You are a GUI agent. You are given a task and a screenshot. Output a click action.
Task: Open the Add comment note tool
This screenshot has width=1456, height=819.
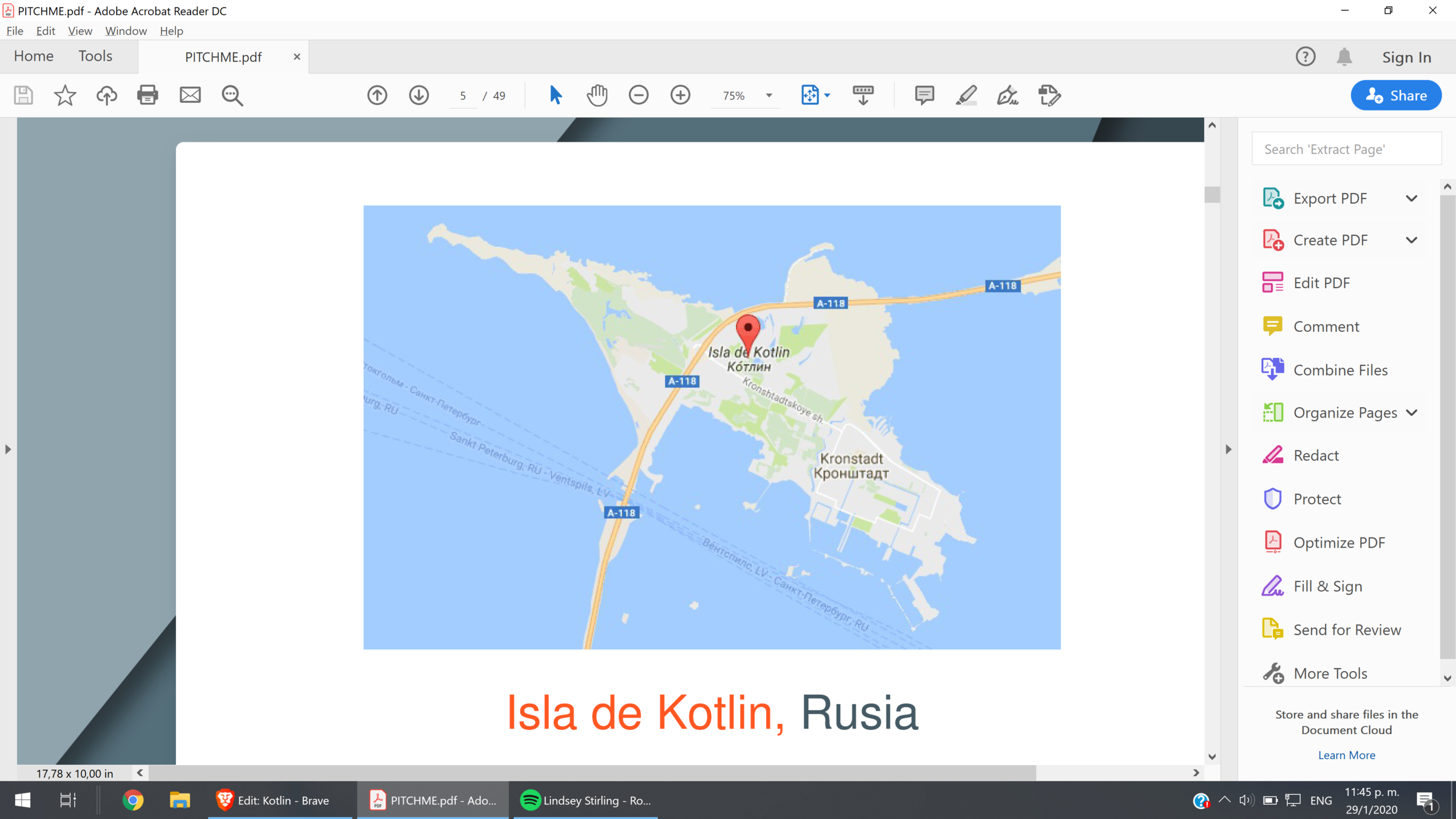click(924, 95)
